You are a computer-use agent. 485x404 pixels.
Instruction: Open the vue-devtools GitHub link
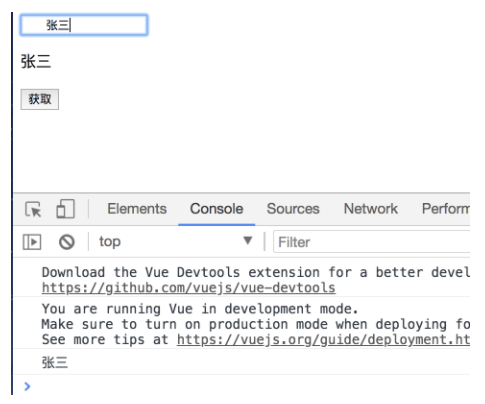tap(189, 288)
